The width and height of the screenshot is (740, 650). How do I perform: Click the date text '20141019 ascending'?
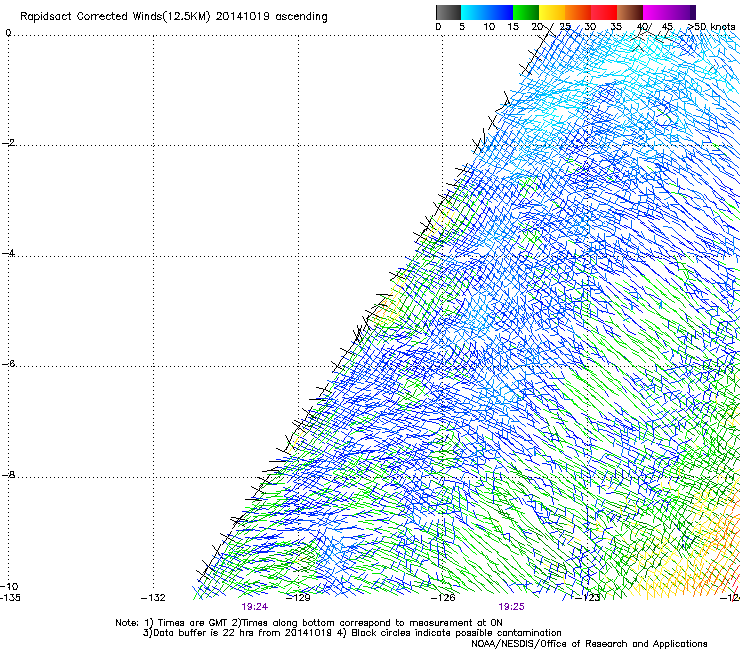[271, 17]
